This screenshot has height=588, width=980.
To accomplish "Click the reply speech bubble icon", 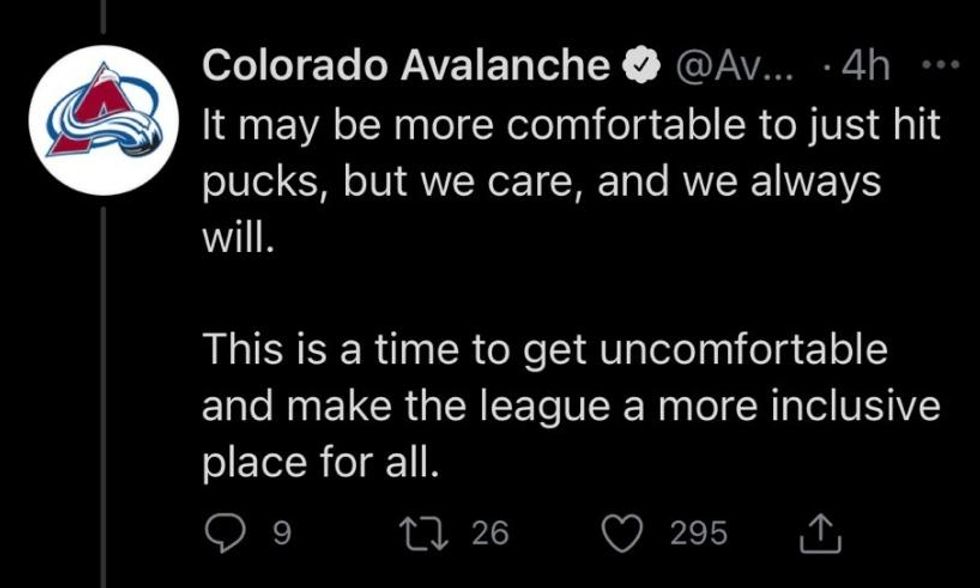I will click(224, 532).
